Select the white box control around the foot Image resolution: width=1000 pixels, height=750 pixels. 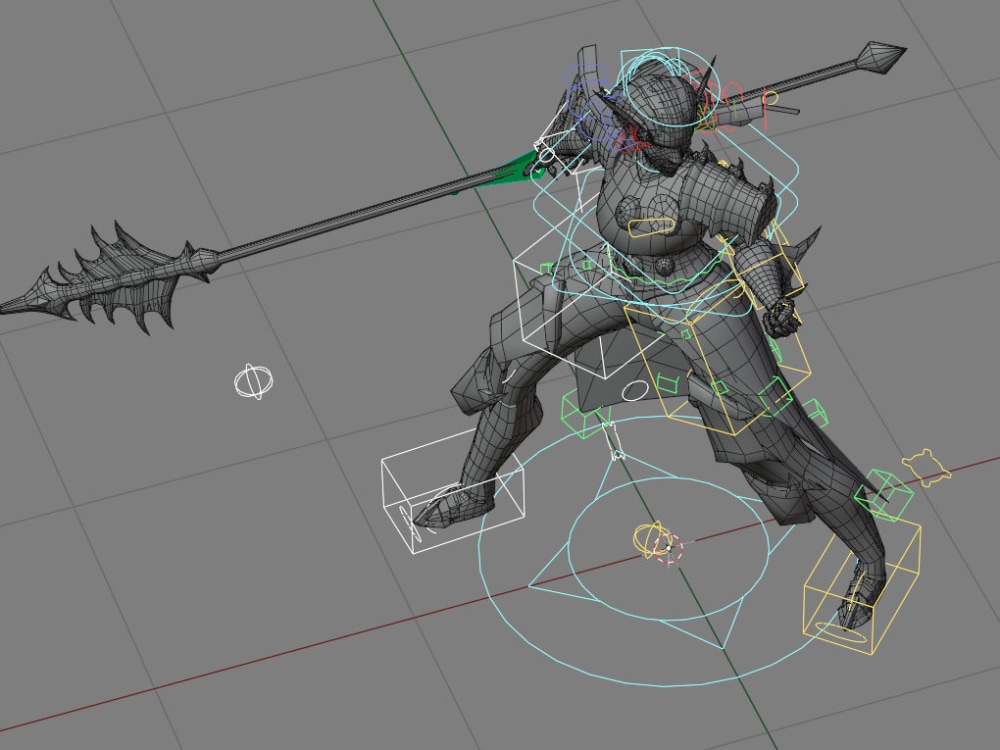(x=453, y=491)
